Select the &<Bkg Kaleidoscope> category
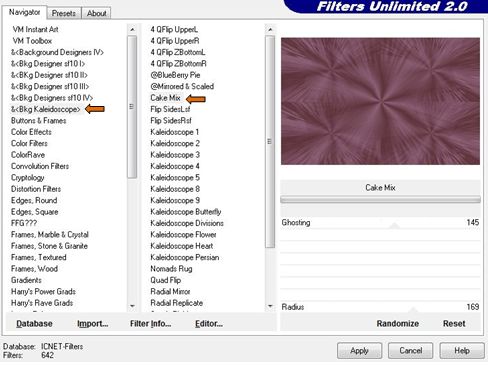Screen dimensions: 488x366 click(46, 109)
